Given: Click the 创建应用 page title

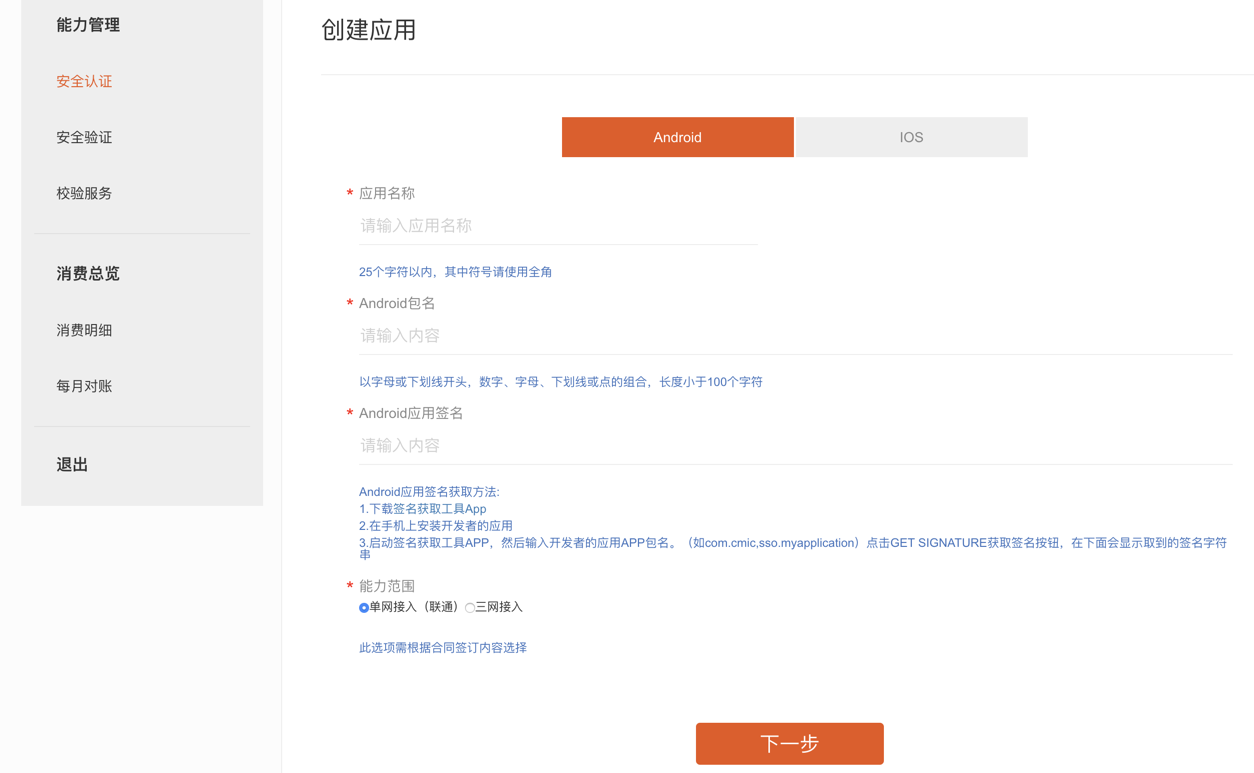Looking at the screenshot, I should pos(368,30).
